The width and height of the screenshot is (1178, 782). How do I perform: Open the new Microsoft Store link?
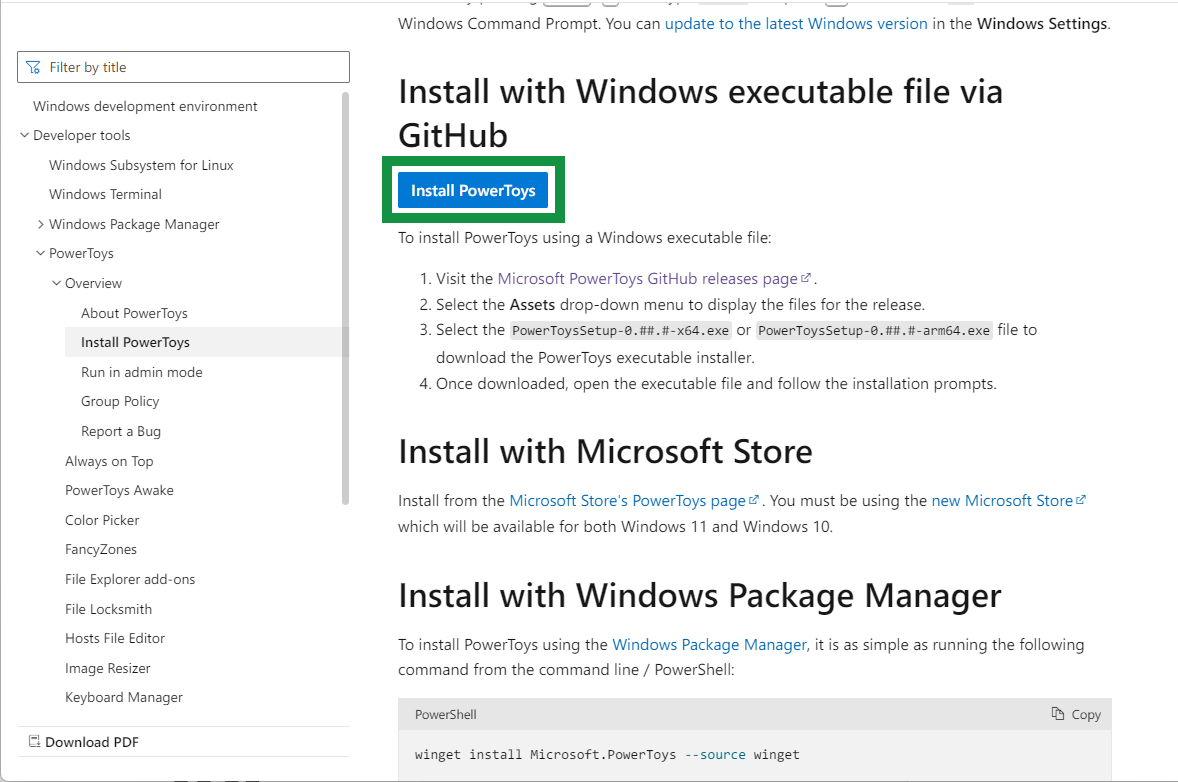[1002, 500]
